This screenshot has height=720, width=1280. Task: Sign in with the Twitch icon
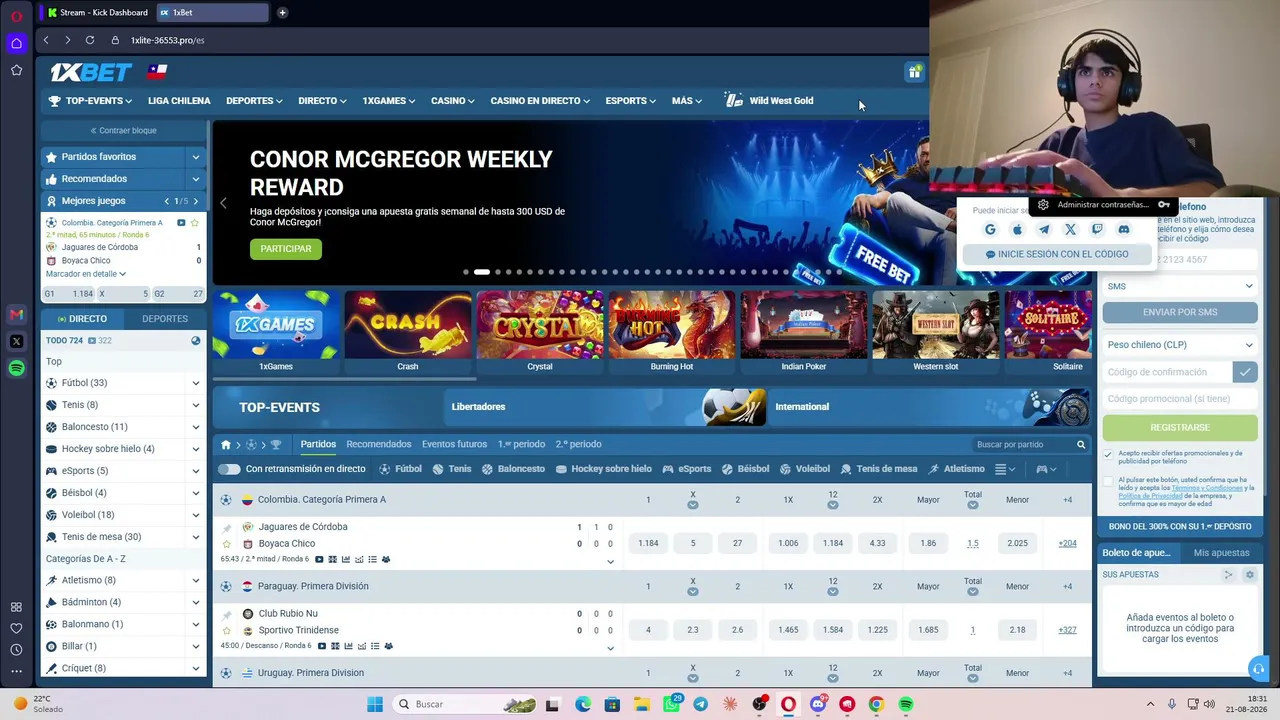click(1097, 229)
